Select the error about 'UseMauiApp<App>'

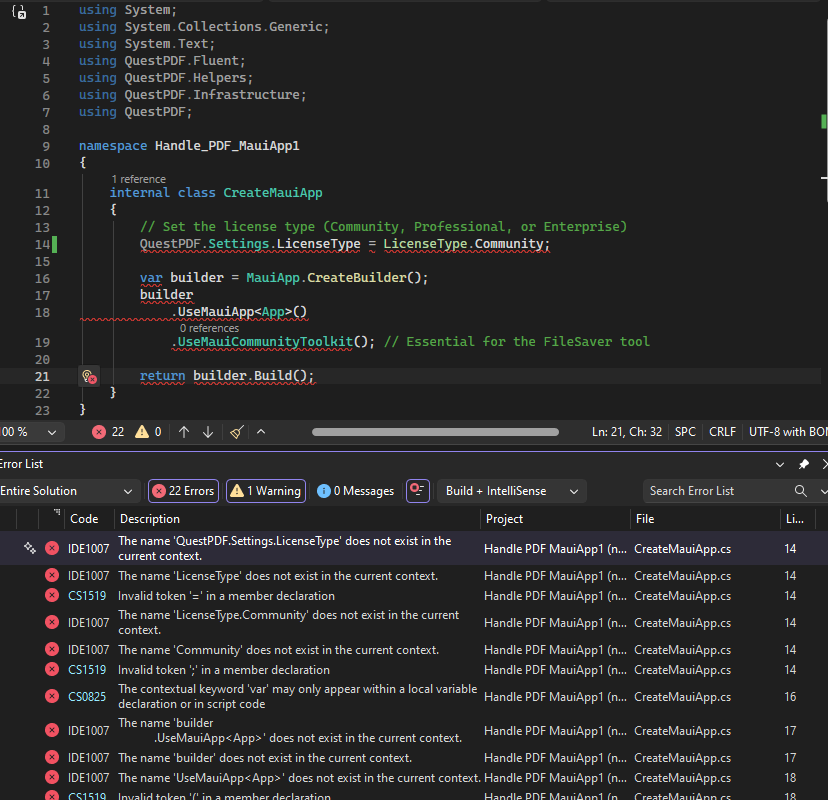[414, 778]
